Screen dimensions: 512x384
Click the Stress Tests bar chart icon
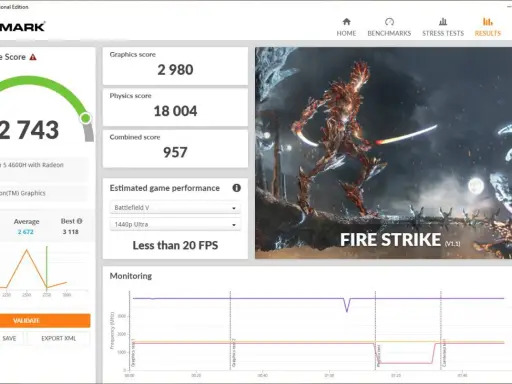tap(443, 22)
